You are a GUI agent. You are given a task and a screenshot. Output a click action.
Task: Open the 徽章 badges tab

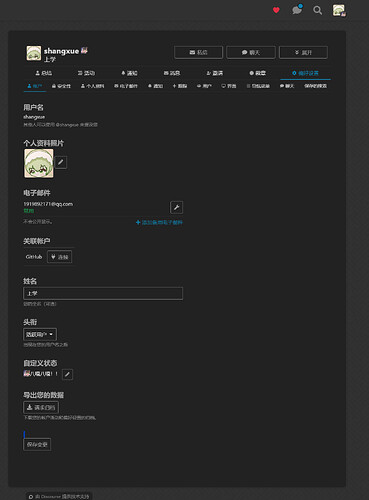(x=258, y=73)
